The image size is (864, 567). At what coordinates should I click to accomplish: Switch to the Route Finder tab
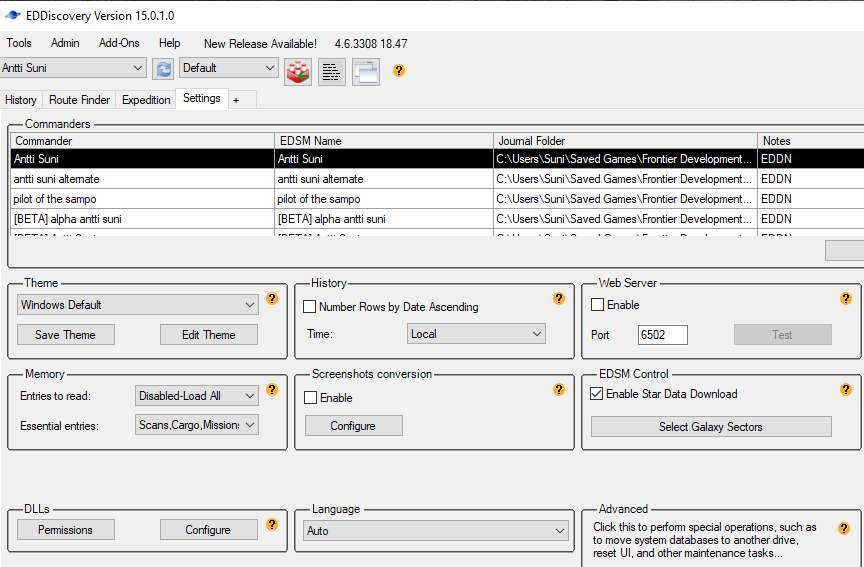tap(79, 100)
